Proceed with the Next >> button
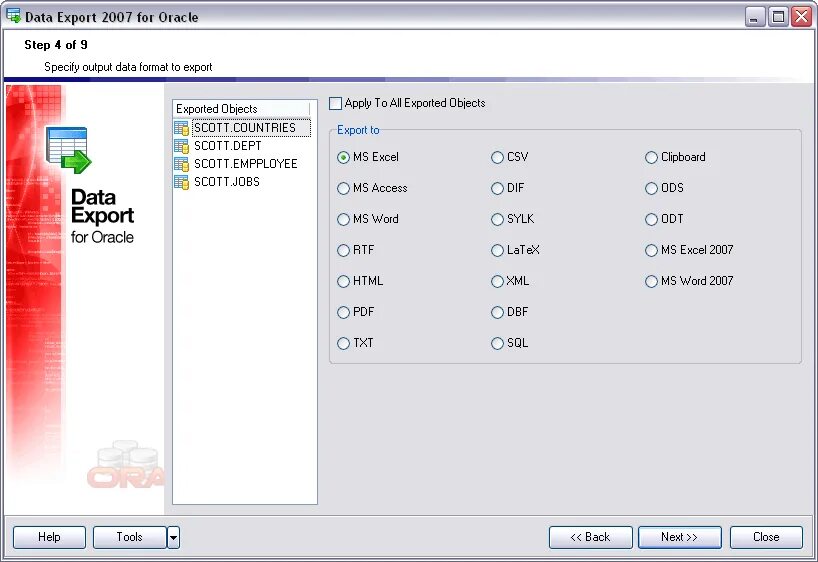Image resolution: width=818 pixels, height=562 pixels. pos(680,537)
